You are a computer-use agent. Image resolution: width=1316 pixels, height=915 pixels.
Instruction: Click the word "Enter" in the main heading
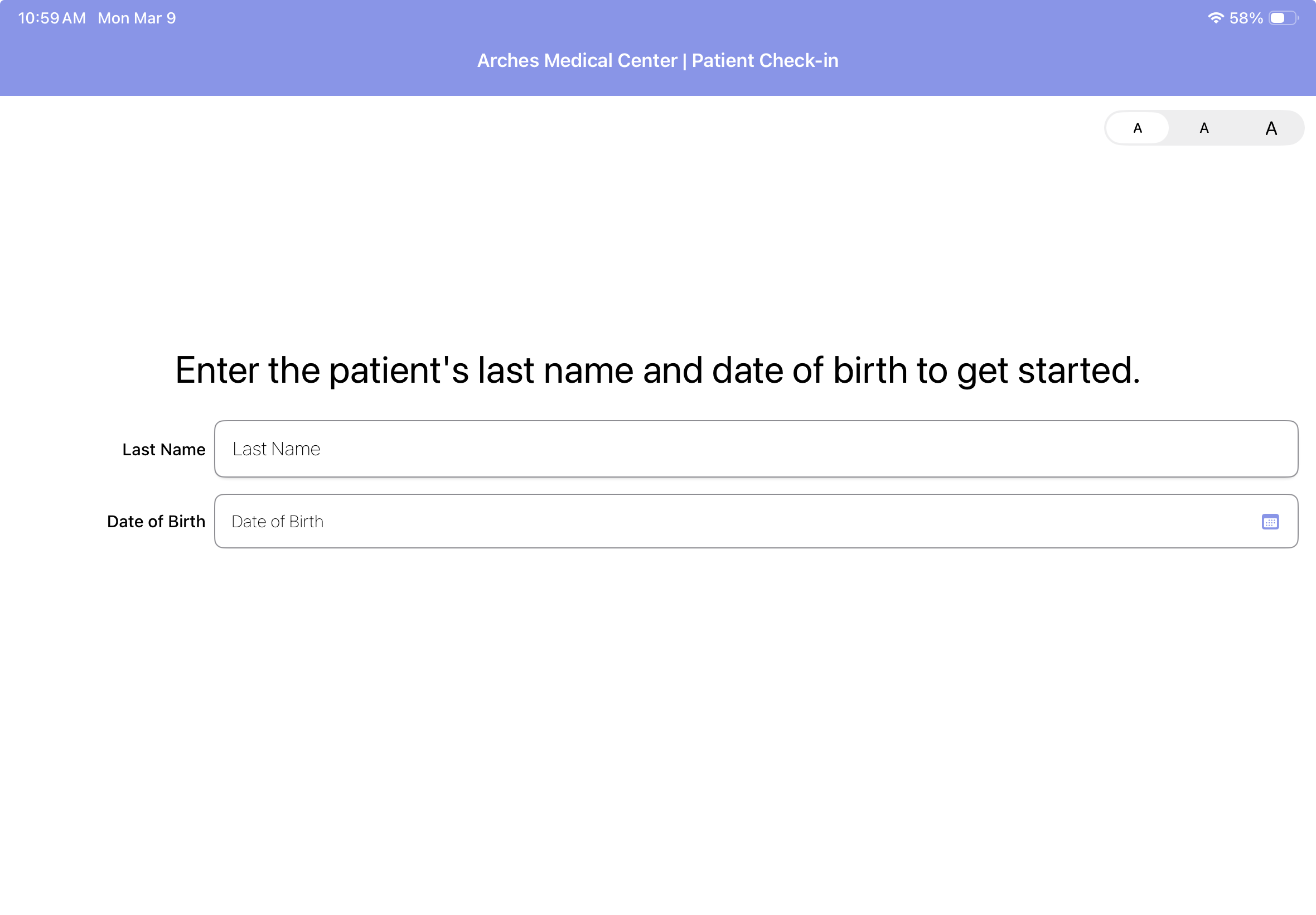[x=216, y=370]
